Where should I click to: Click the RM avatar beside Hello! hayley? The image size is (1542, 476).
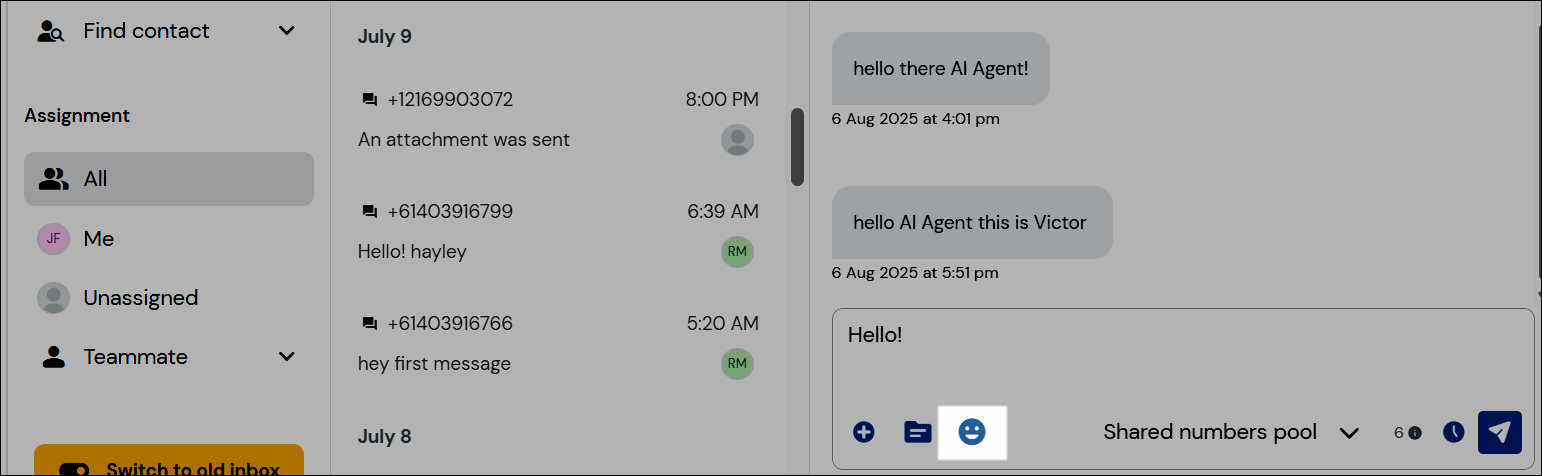click(737, 252)
